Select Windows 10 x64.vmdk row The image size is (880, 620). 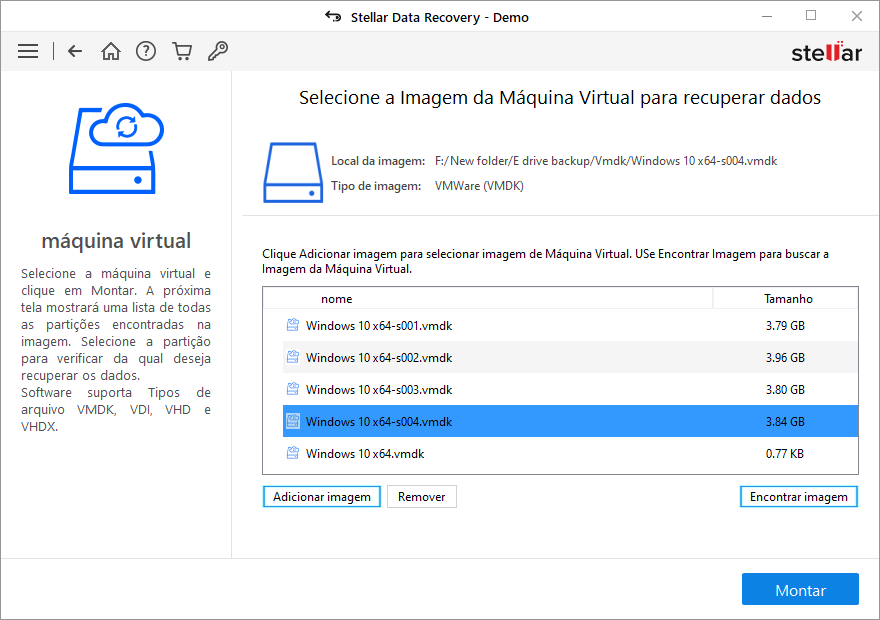tap(570, 453)
